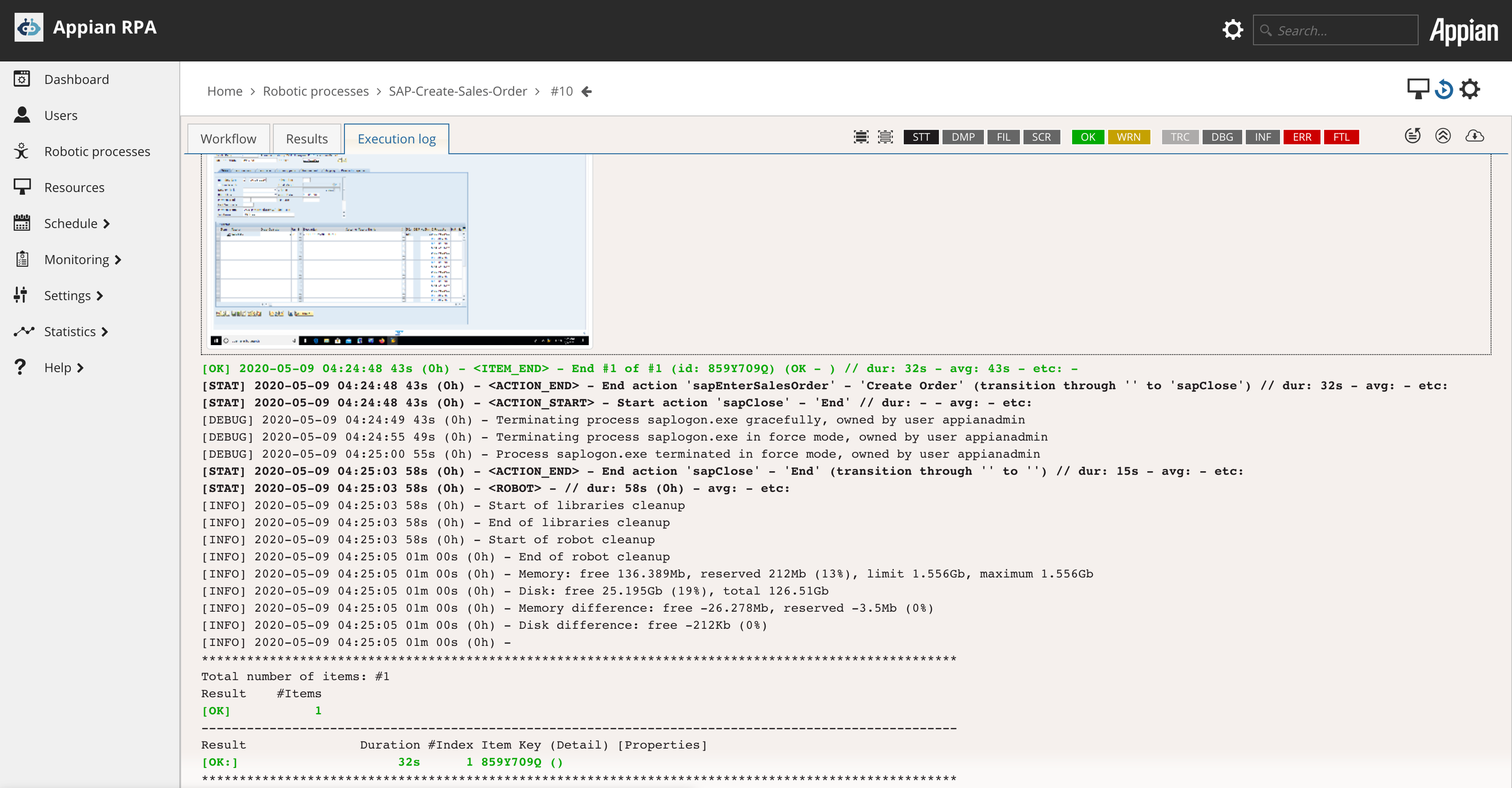Toggle the DMP log filter
Screen dimensions: 1512x788
(x=963, y=137)
